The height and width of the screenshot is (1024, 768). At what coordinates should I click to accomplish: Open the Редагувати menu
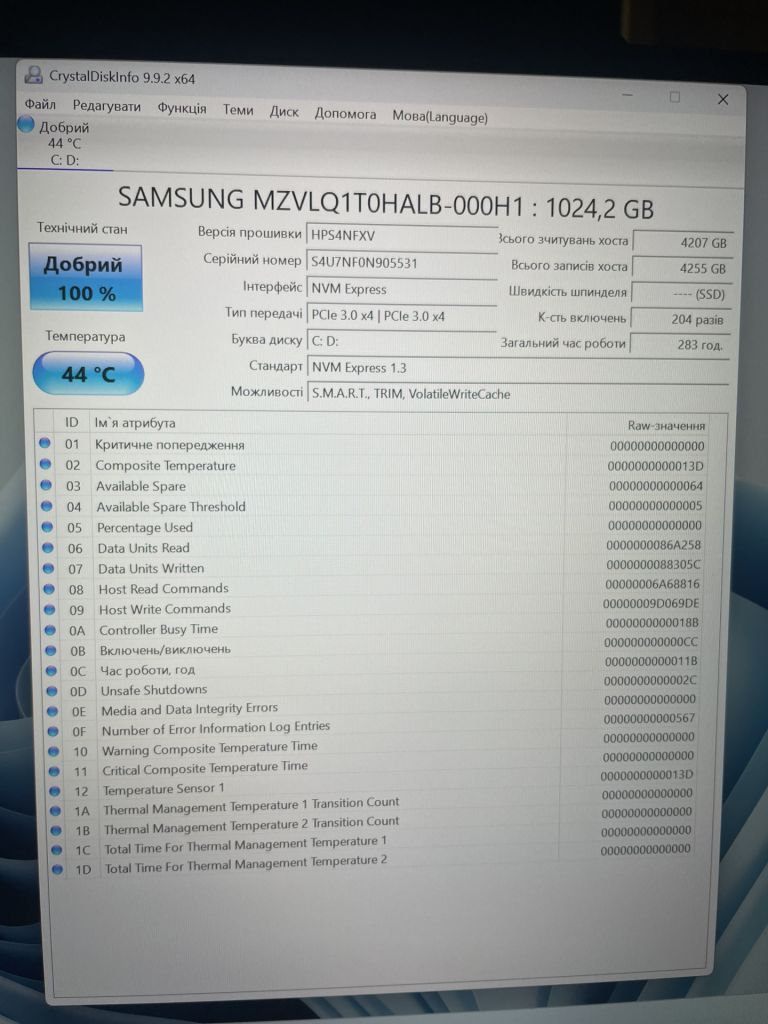[106, 106]
